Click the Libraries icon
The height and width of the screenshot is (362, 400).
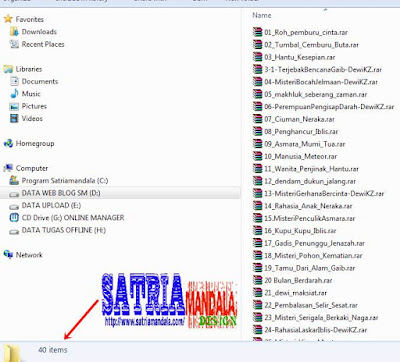tap(8, 69)
